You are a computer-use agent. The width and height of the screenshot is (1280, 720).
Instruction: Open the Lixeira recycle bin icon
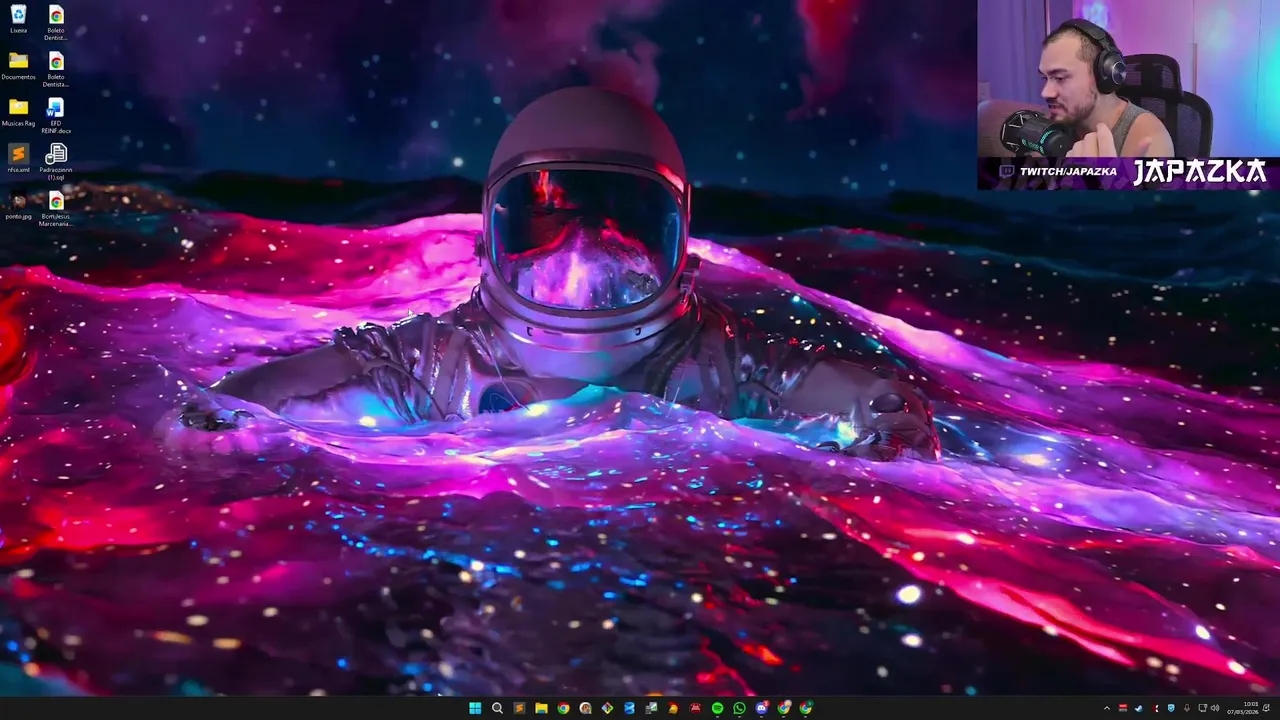pos(18,19)
